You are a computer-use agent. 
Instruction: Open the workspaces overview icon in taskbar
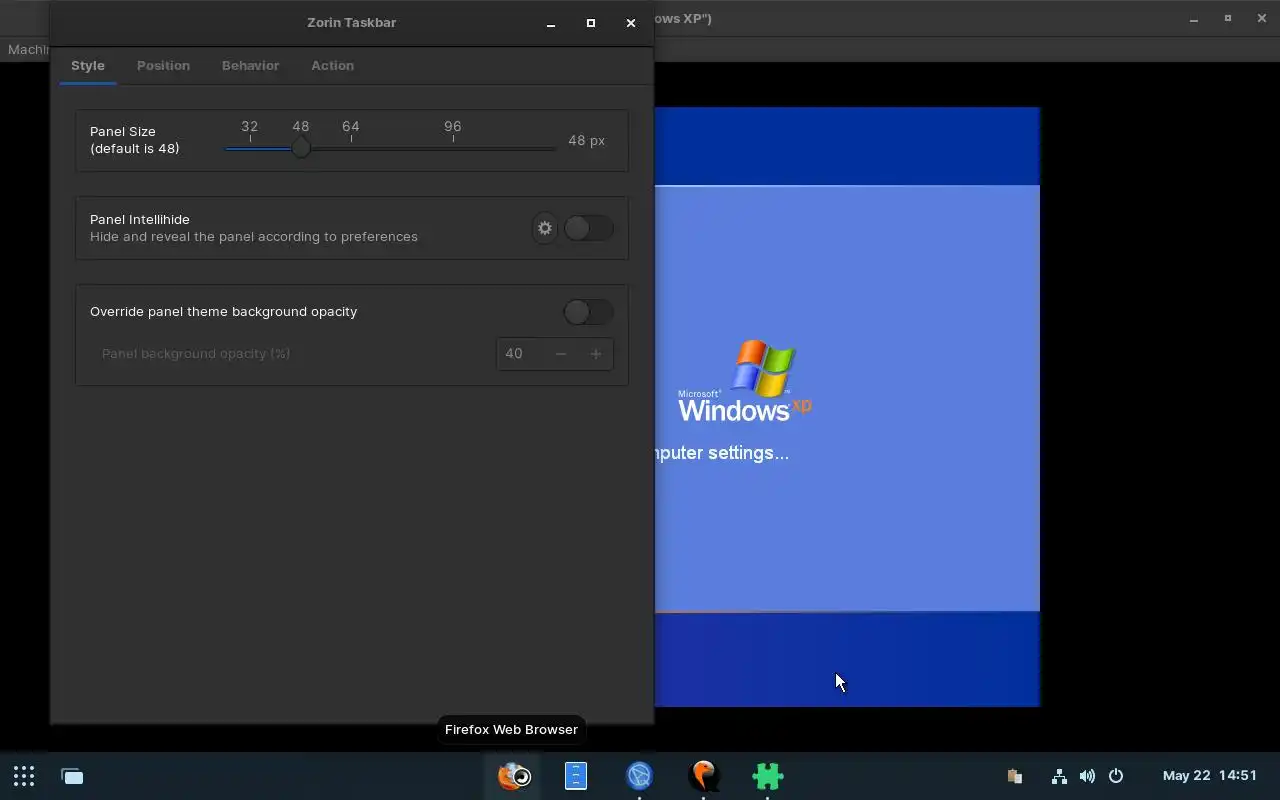[x=72, y=776]
